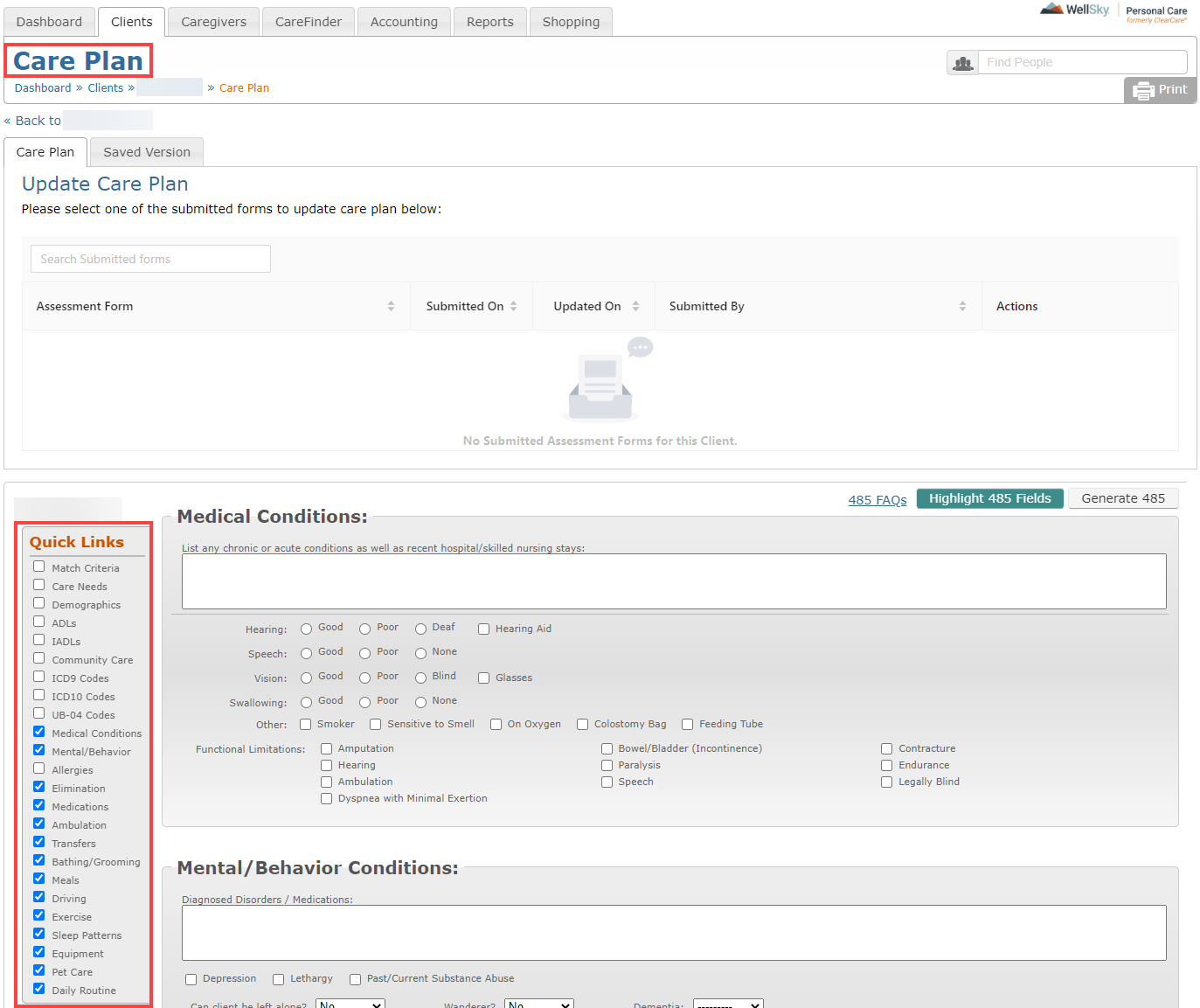Switch to the Saved Version tab
The width and height of the screenshot is (1200, 1008).
(147, 152)
